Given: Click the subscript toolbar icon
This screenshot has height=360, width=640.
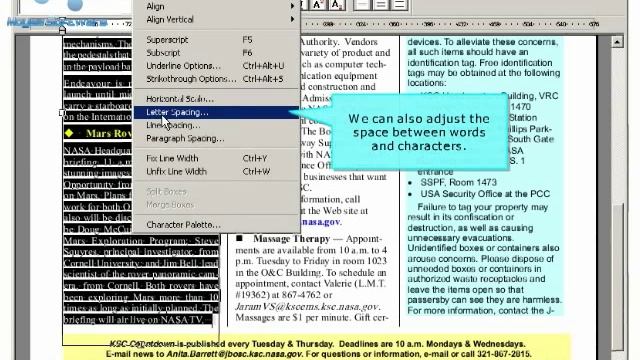Looking at the screenshot, I should click(x=336, y=4).
